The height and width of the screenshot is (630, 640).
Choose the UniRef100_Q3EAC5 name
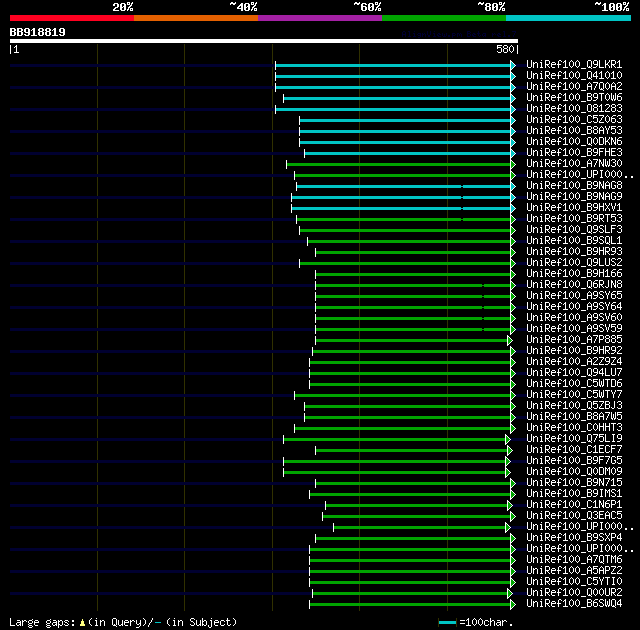click(574, 516)
